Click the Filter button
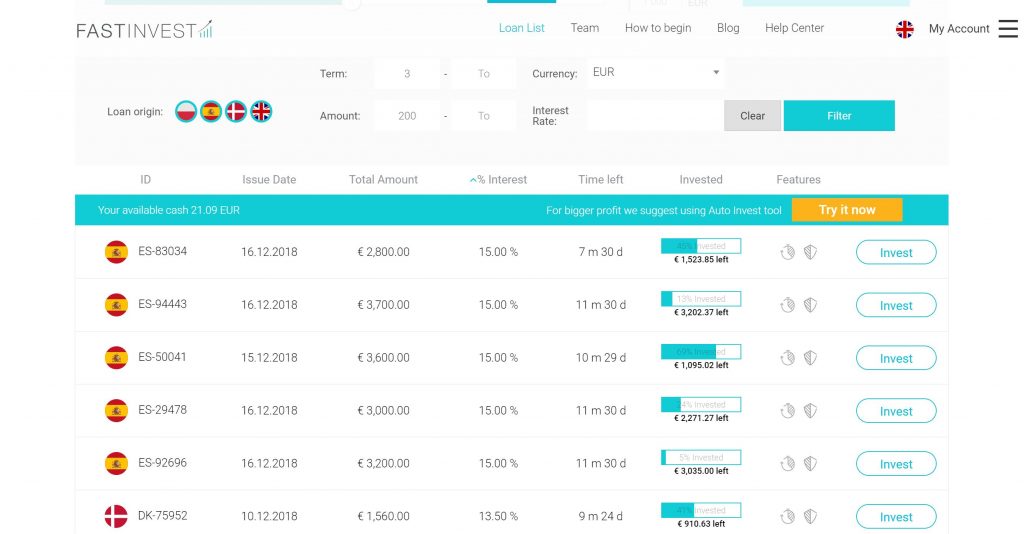 [838, 116]
